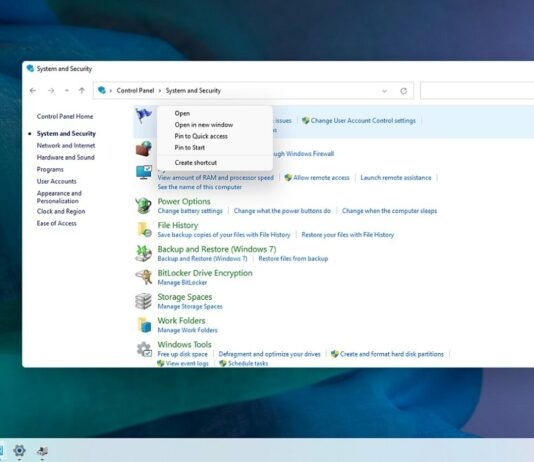The height and width of the screenshot is (462, 534).
Task: Click the Control Panel taskbar icon
Action: (42, 451)
